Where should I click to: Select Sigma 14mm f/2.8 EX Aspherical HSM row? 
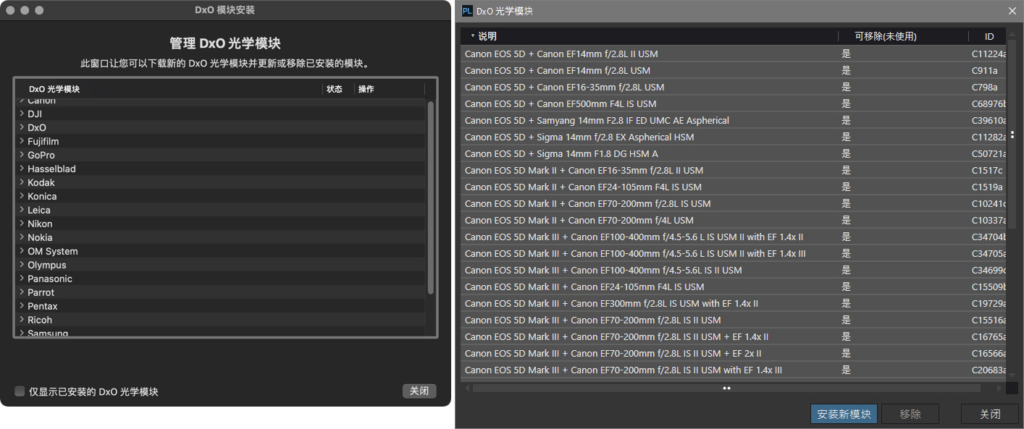pyautogui.click(x=735, y=137)
